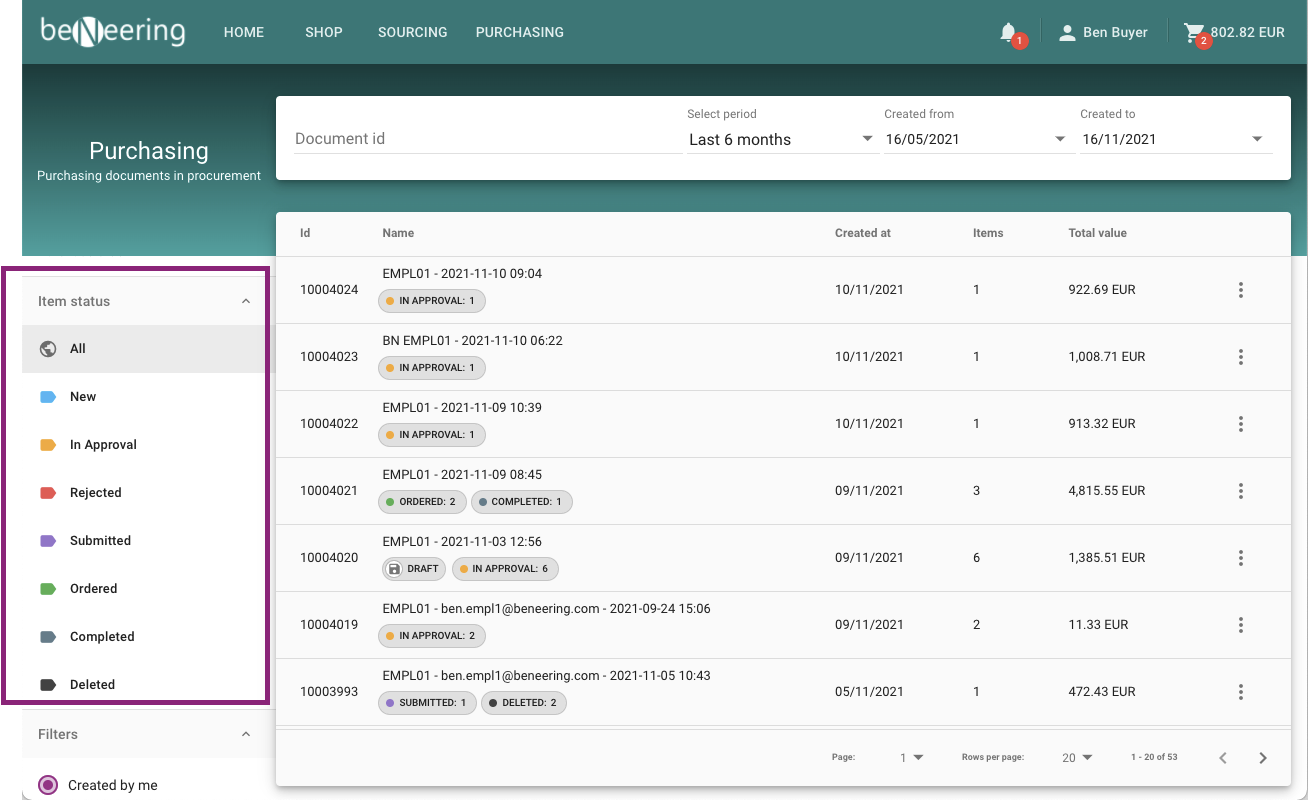Filter by In Approval status
The width and height of the screenshot is (1308, 800).
102,445
